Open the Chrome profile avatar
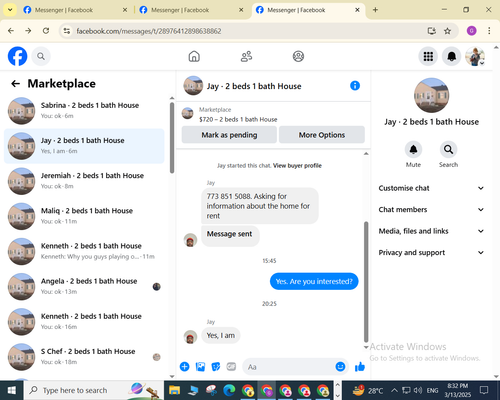Screen dimensions: 500x400 point(471,31)
